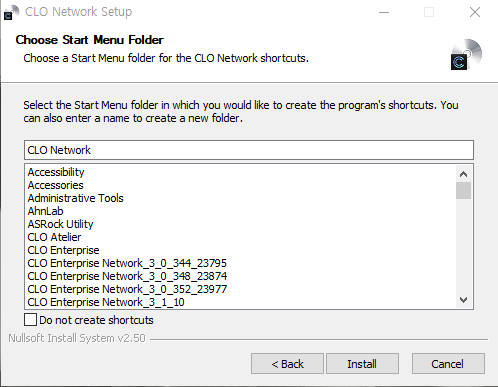498x387 pixels.
Task: Click the folder list scroll down arrow
Action: coord(463,300)
